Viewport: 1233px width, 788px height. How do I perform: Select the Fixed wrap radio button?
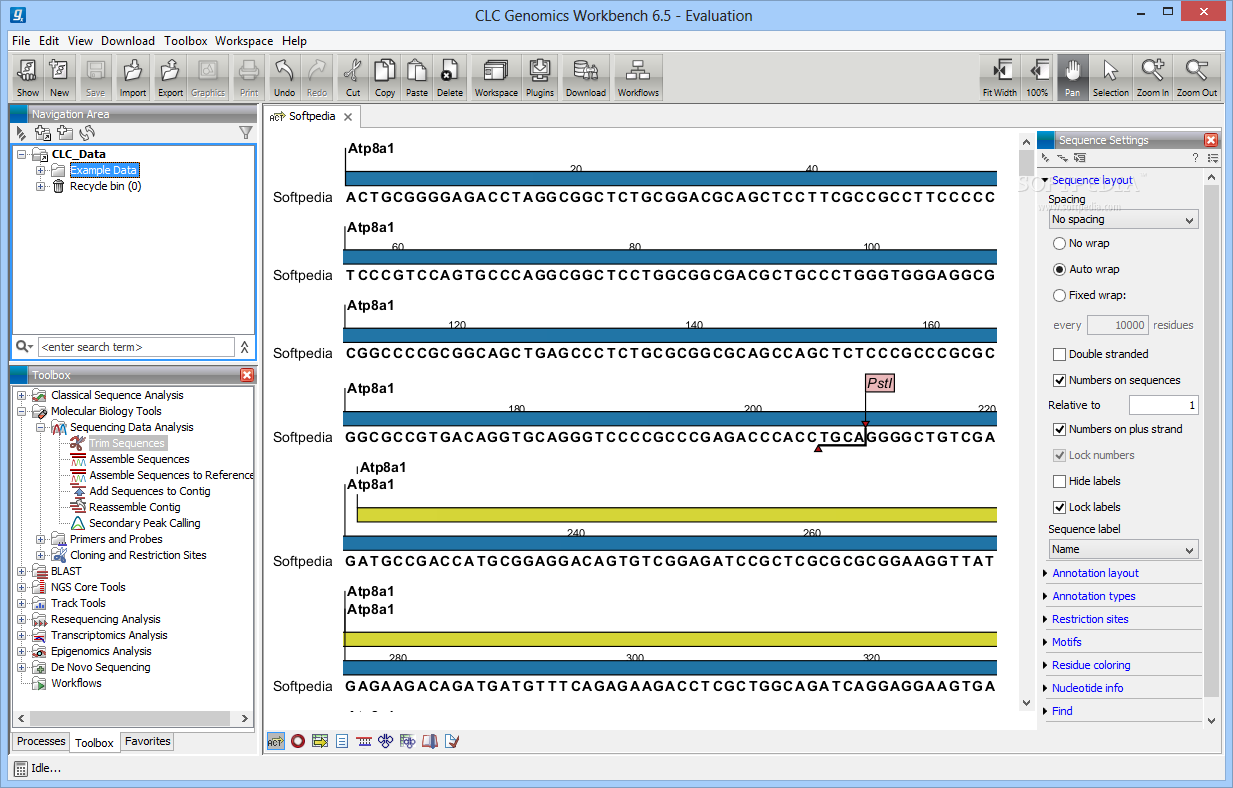pos(1059,295)
